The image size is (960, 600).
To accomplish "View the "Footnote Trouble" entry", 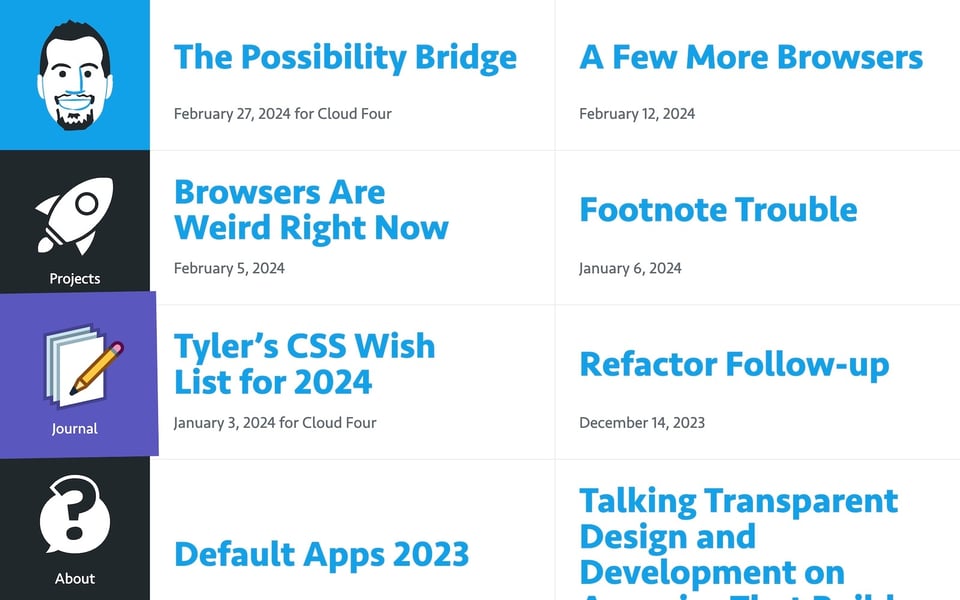I will point(718,210).
